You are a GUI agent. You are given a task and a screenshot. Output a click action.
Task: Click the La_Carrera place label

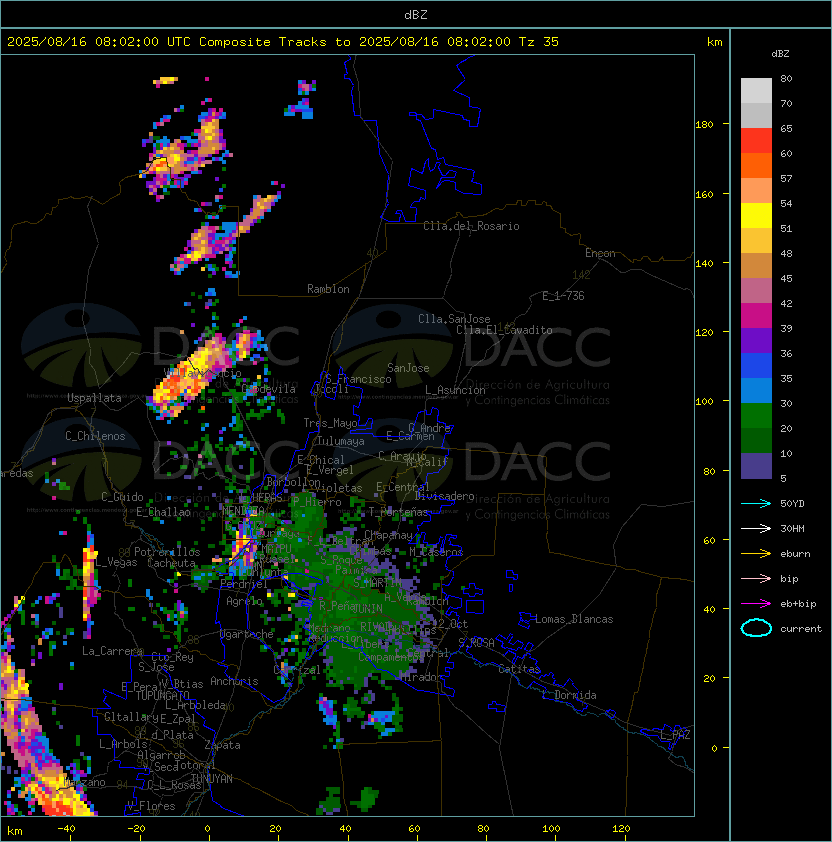point(112,651)
